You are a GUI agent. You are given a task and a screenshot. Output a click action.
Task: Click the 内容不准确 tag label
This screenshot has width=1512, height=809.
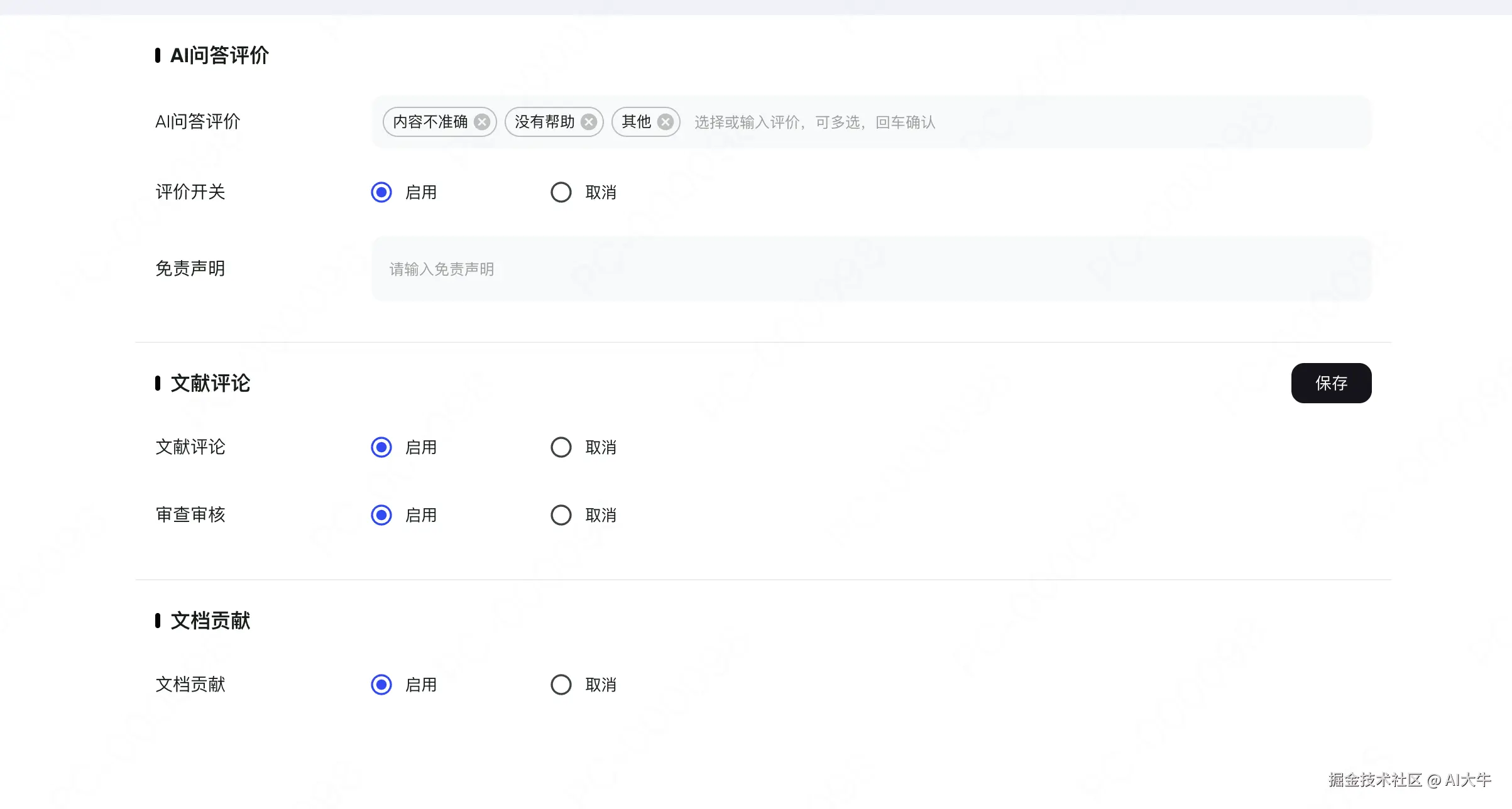point(430,122)
